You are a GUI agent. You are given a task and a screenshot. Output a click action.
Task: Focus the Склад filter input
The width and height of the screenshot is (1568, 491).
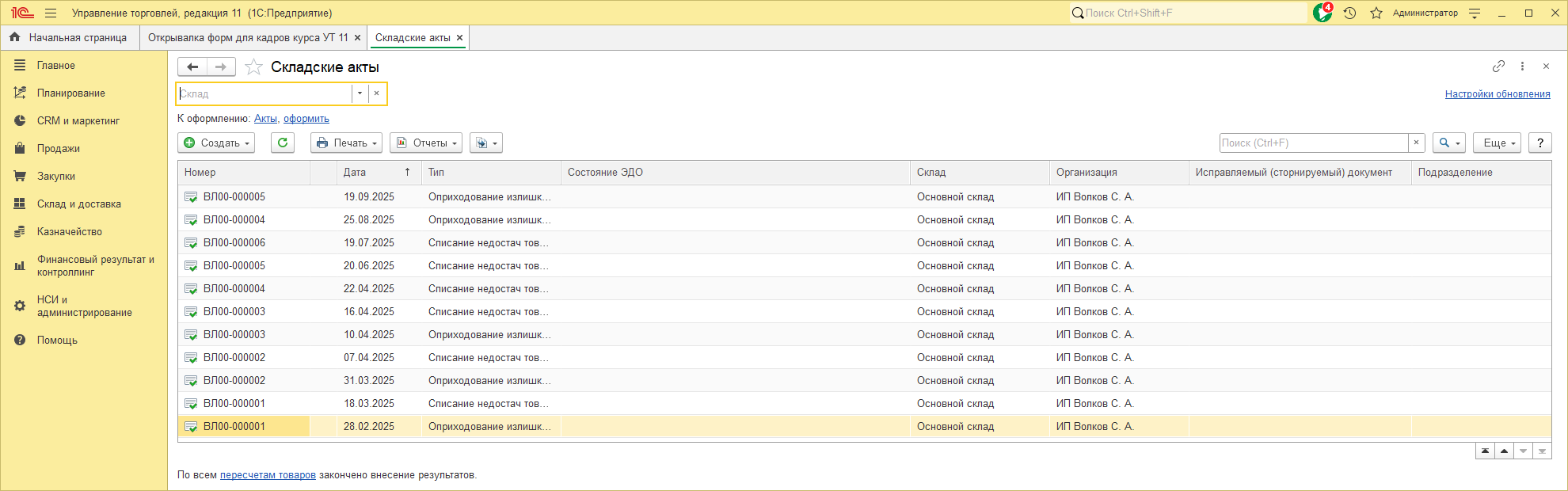[x=265, y=93]
